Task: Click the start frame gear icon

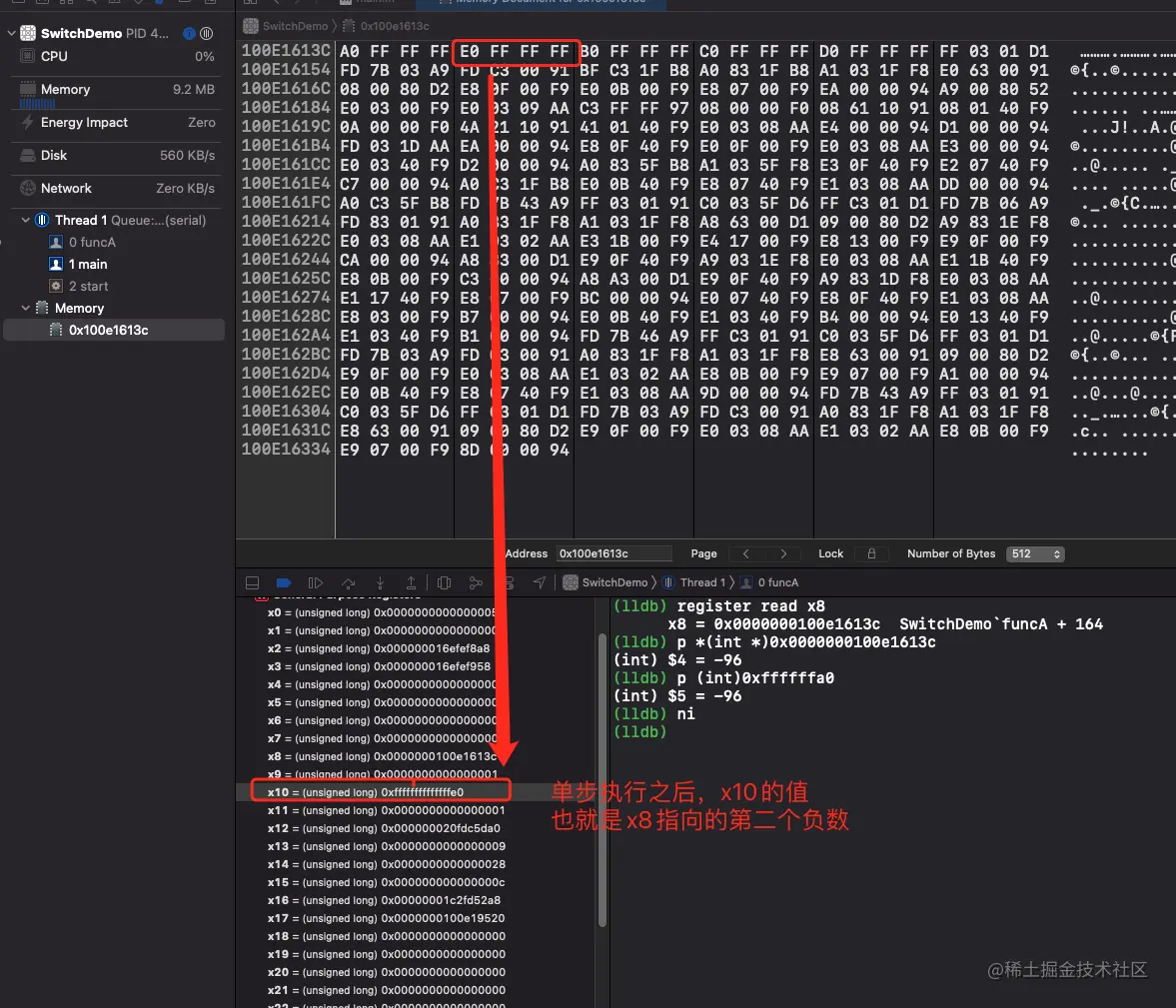Action: pos(56,286)
